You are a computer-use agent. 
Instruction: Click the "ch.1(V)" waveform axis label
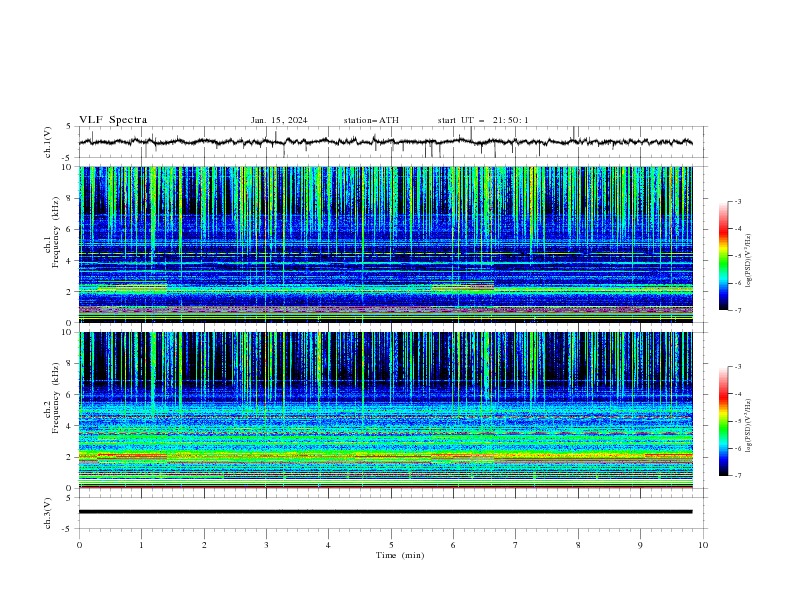[48, 142]
